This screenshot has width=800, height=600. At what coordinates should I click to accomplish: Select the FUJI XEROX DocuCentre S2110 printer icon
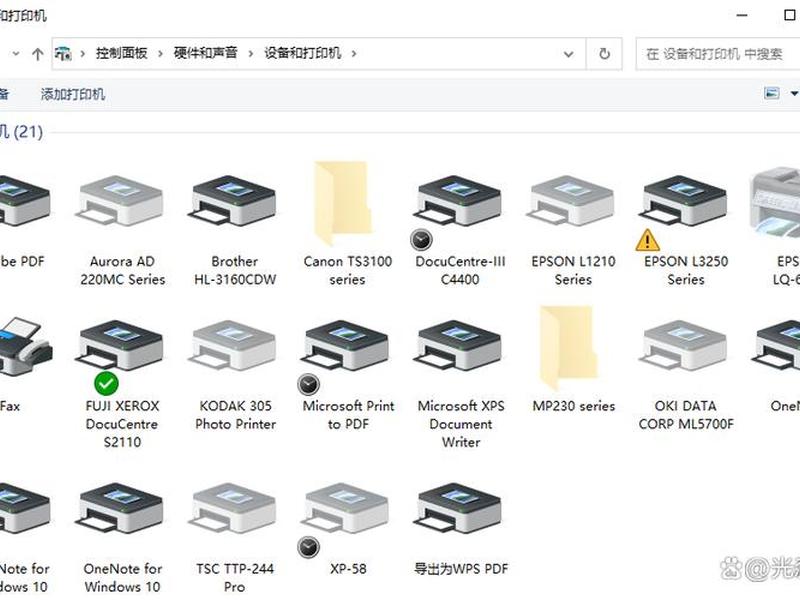(121, 345)
